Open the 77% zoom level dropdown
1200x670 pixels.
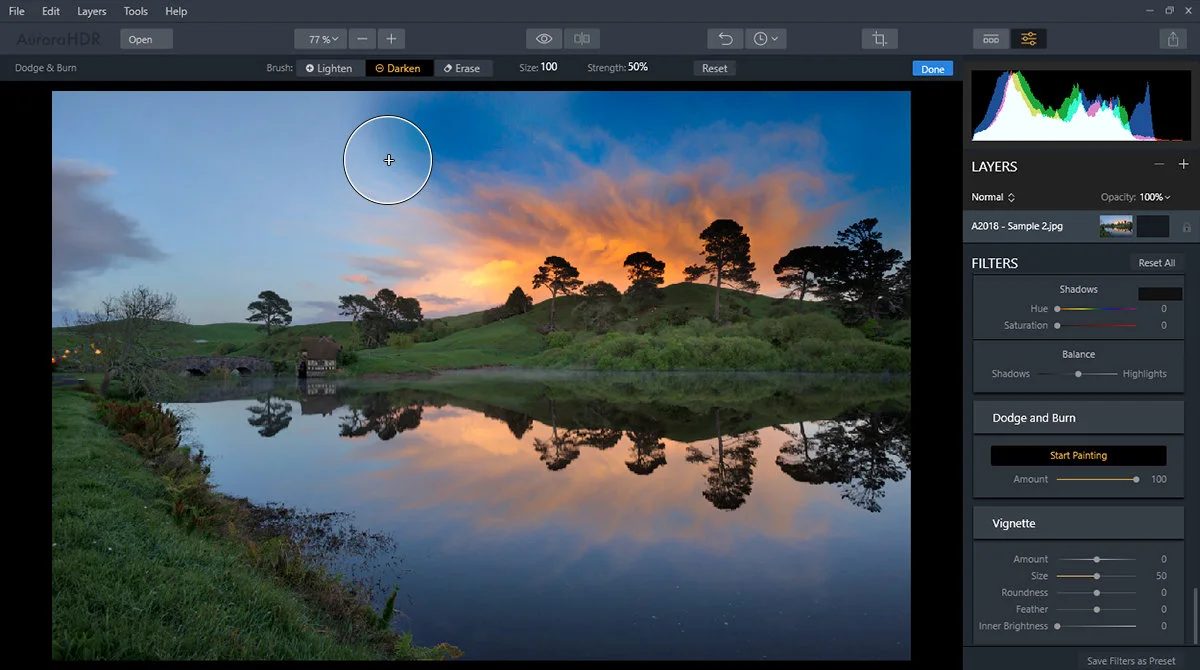coord(323,39)
